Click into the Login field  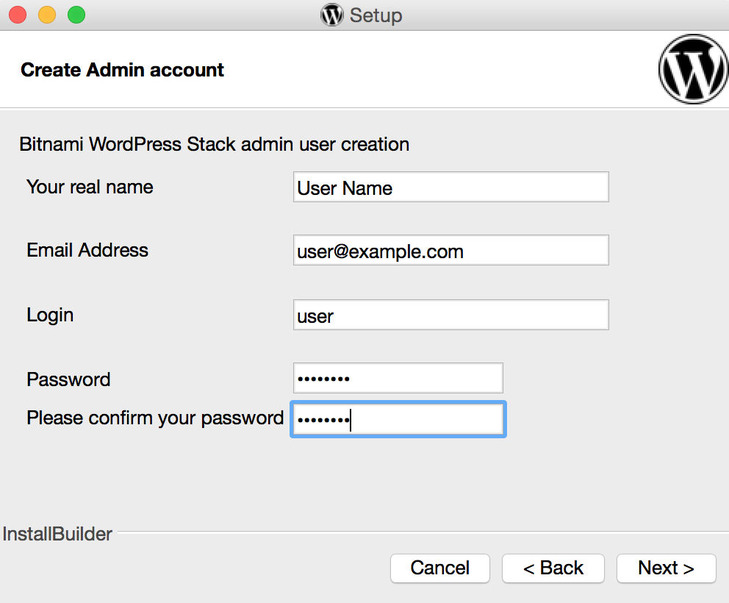[451, 315]
